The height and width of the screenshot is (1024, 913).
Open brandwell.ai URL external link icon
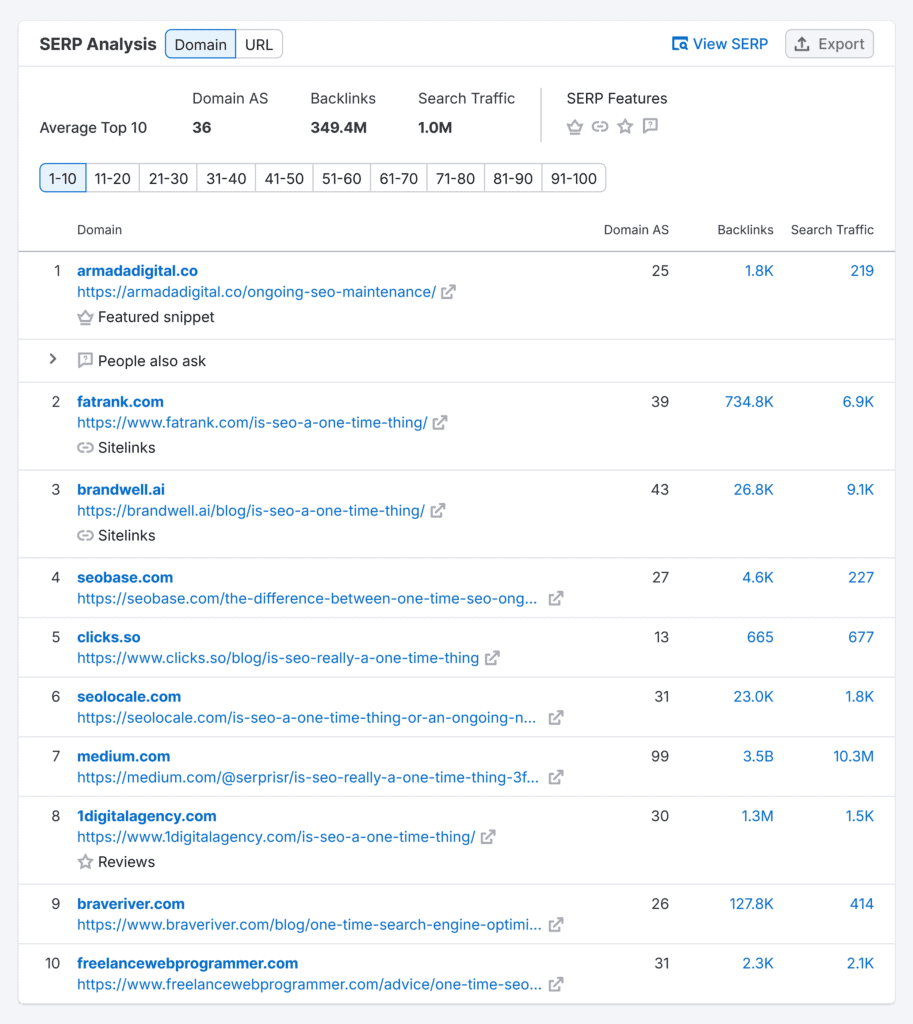coord(438,511)
